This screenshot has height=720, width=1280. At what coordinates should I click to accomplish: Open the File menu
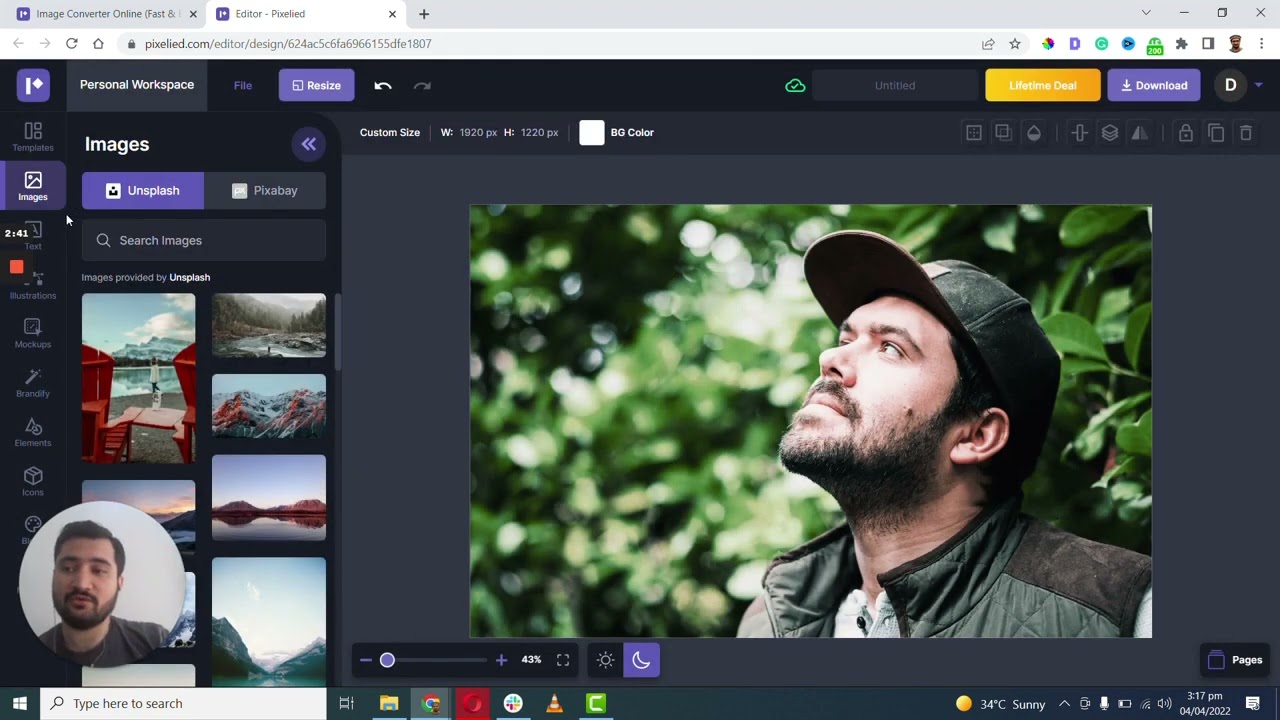[x=242, y=85]
